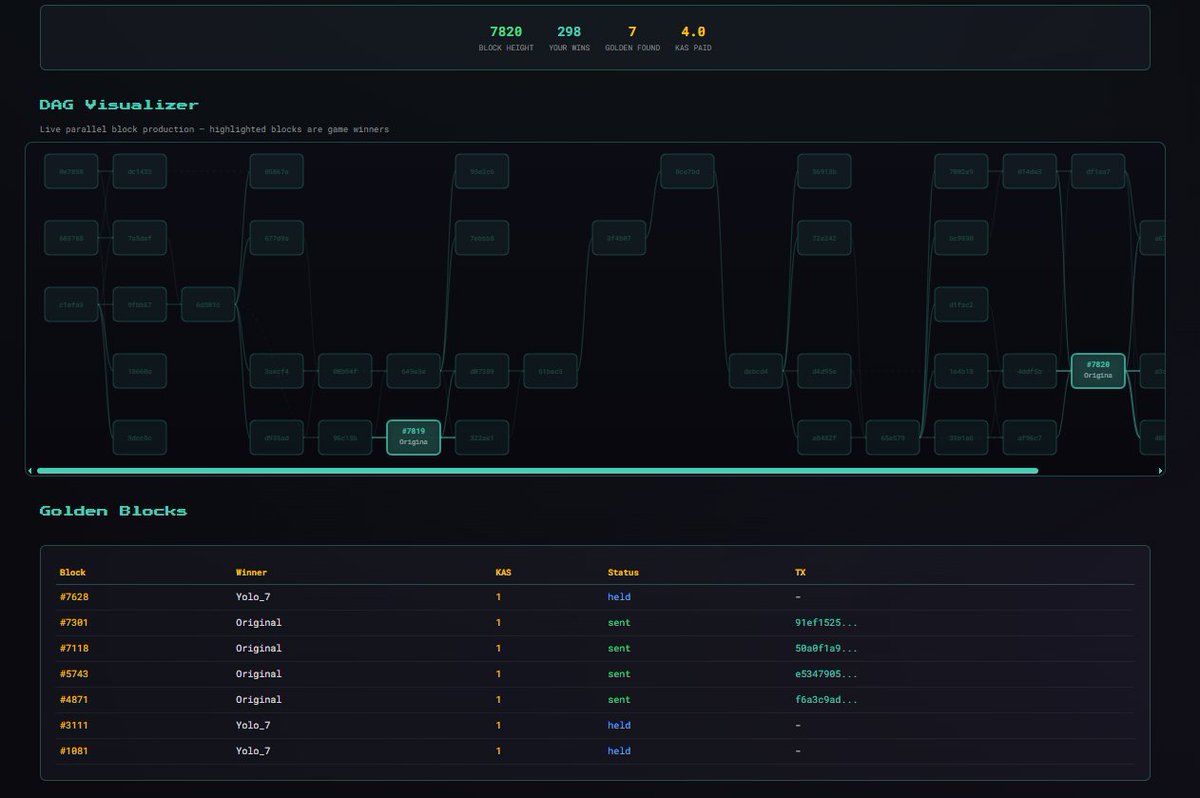Click DAG block 36918b
The width and height of the screenshot is (1200, 798).
coord(824,171)
